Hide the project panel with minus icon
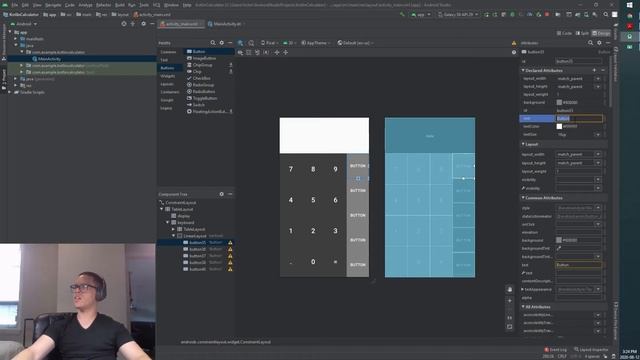The image size is (640, 360). coord(152,24)
